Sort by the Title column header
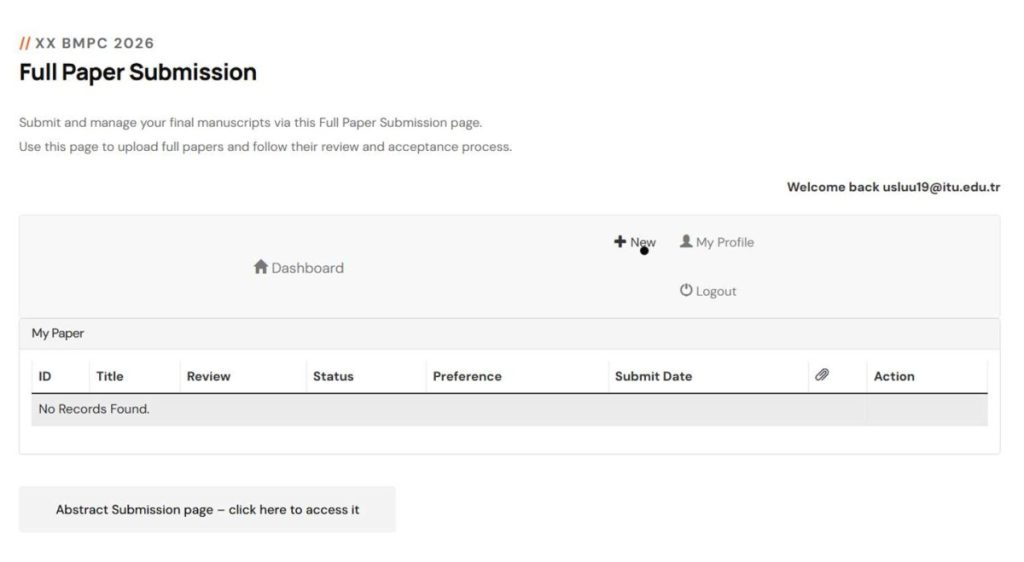 pyautogui.click(x=110, y=376)
